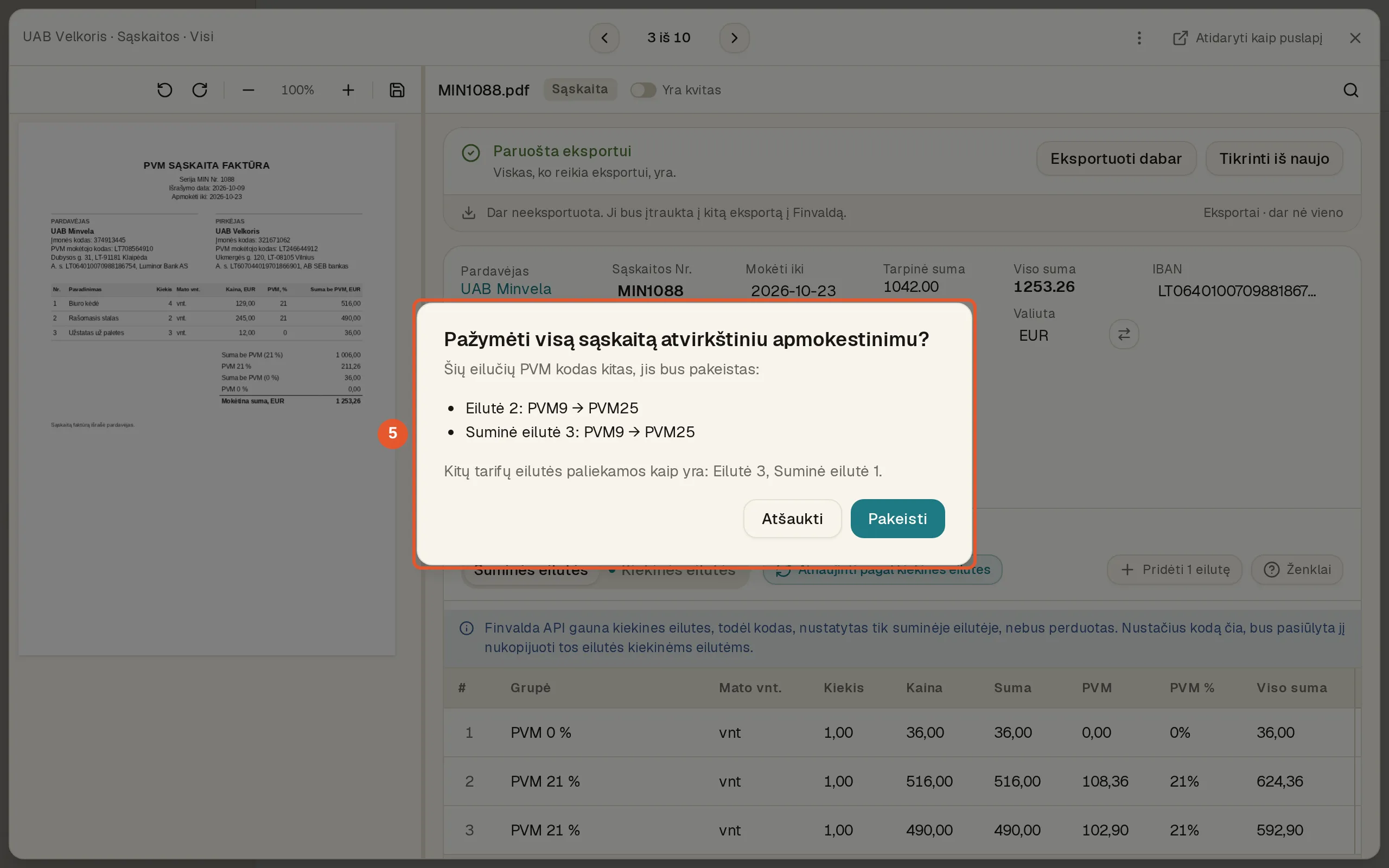Viewport: 1389px width, 868px height.
Task: Rotate the PDF clockwise
Action: pos(200,90)
